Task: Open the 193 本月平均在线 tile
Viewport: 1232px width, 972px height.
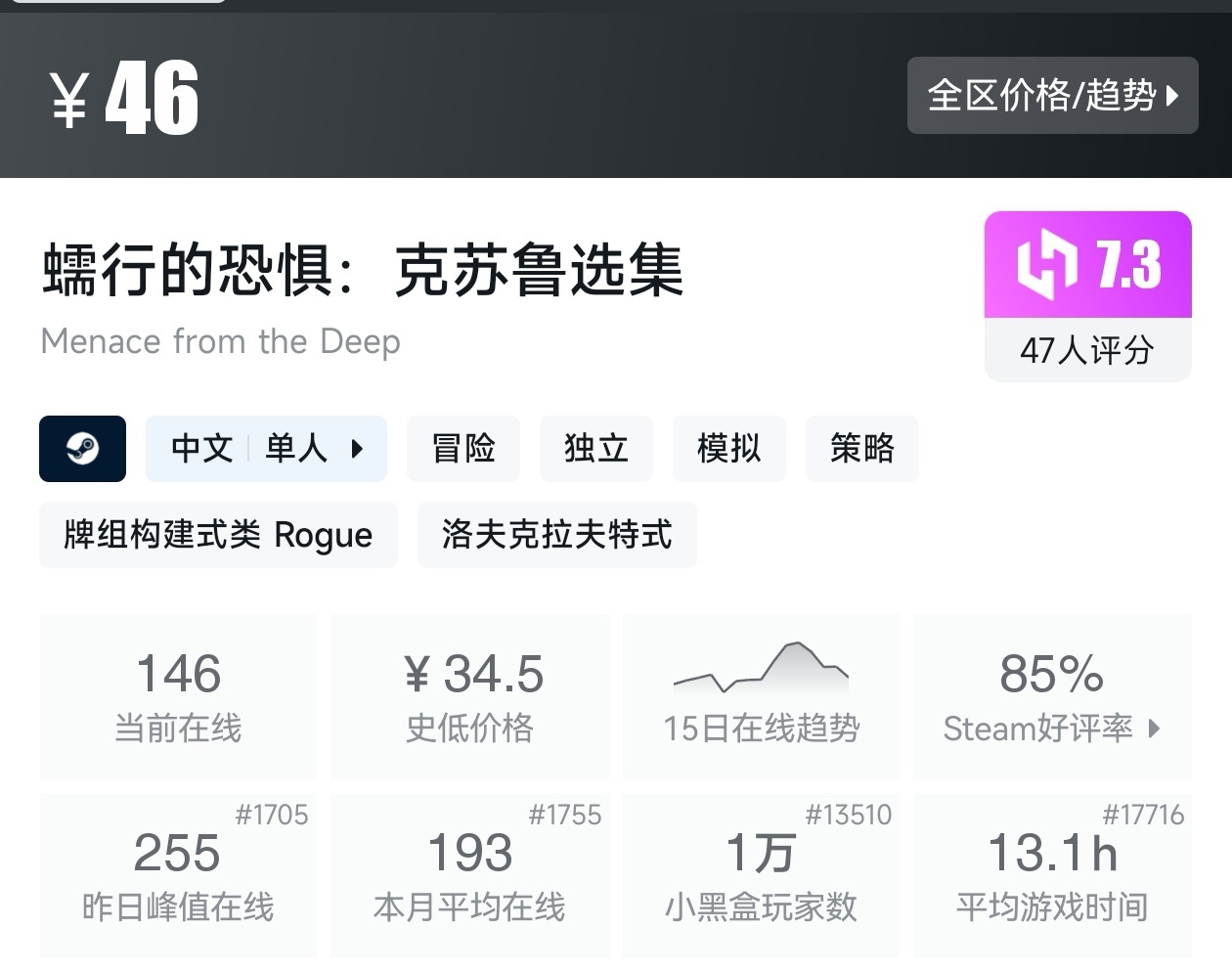Action: click(x=470, y=875)
